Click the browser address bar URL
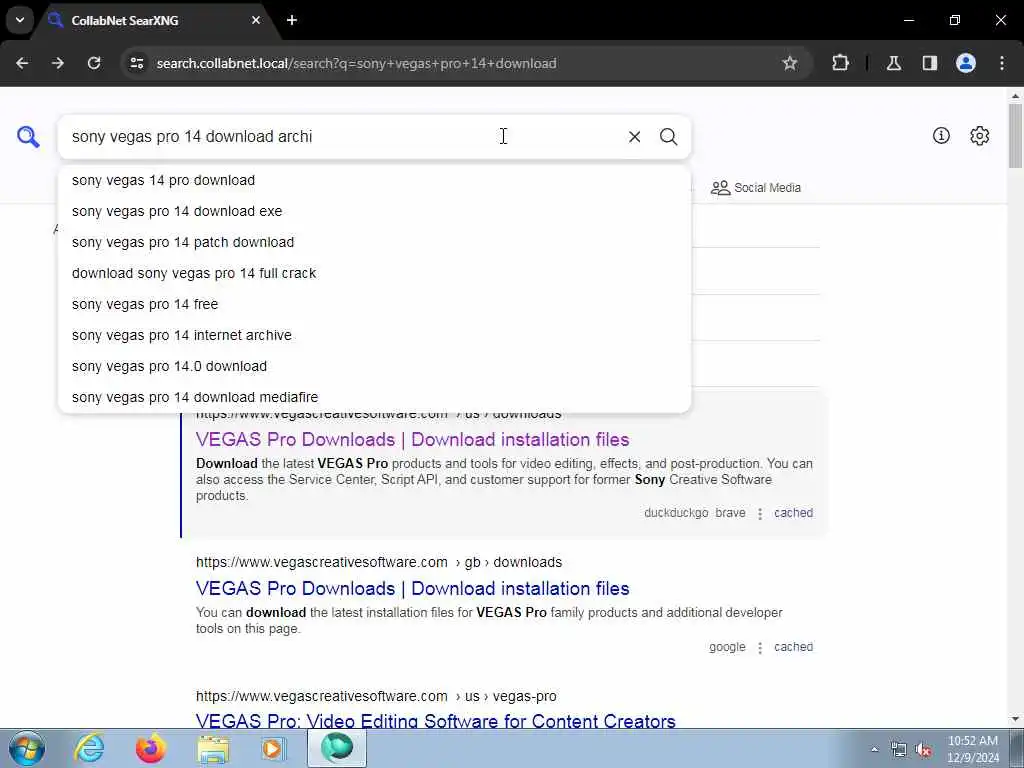 pos(357,63)
